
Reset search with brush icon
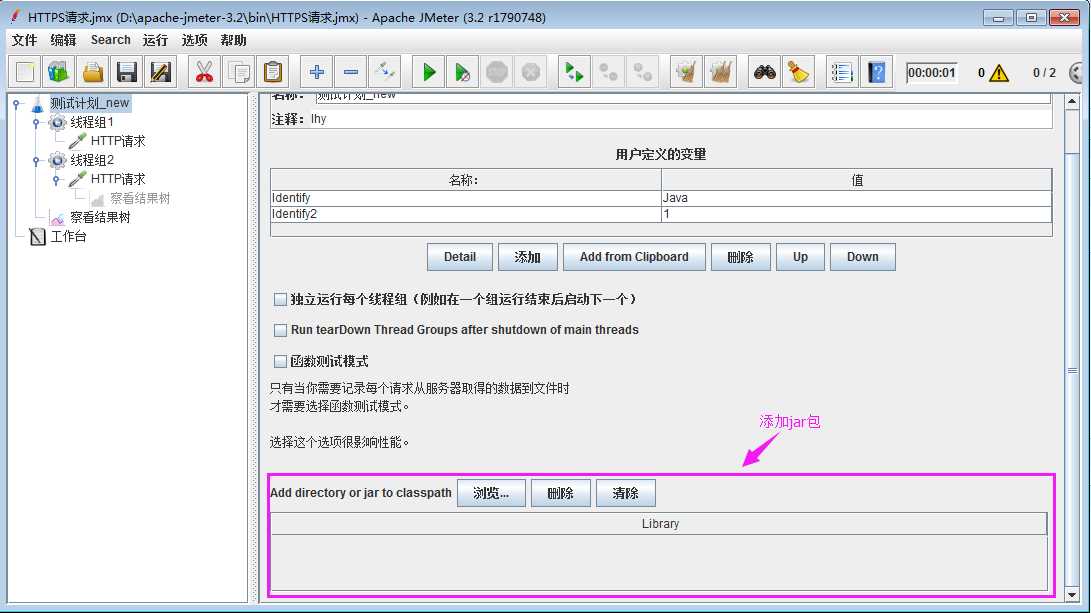[798, 72]
